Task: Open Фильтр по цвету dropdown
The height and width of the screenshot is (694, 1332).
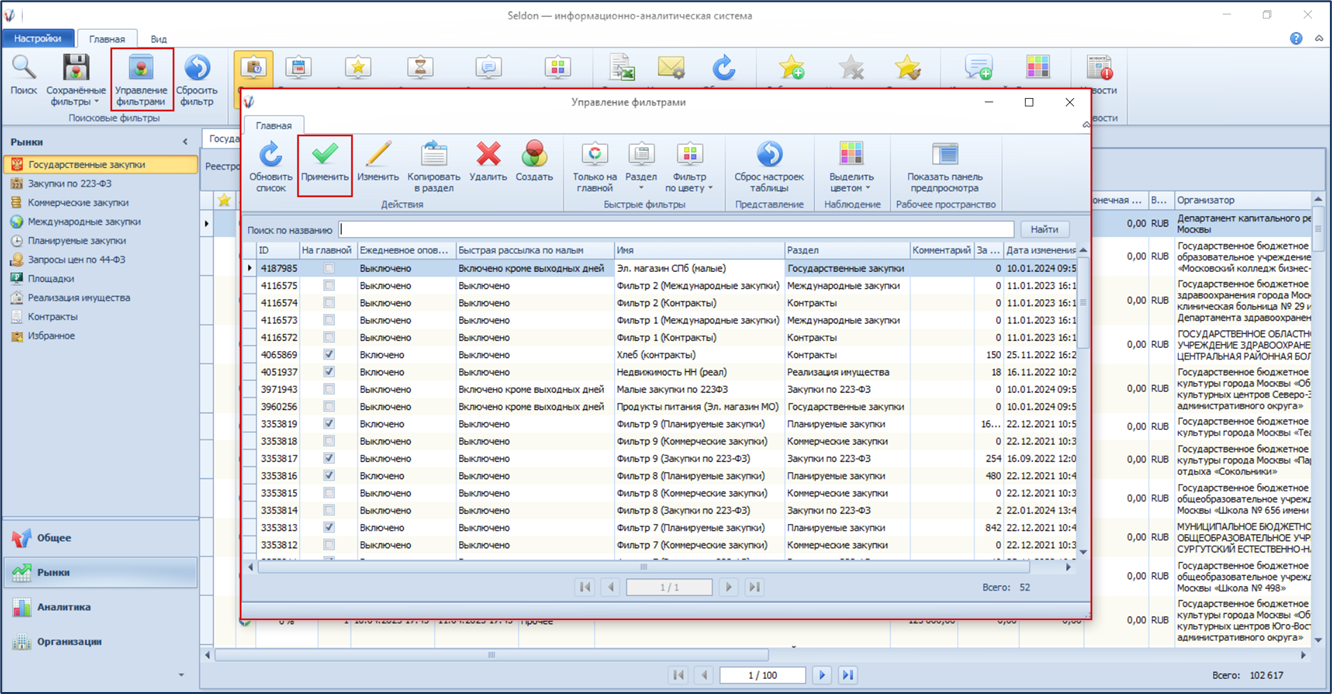Action: click(690, 165)
